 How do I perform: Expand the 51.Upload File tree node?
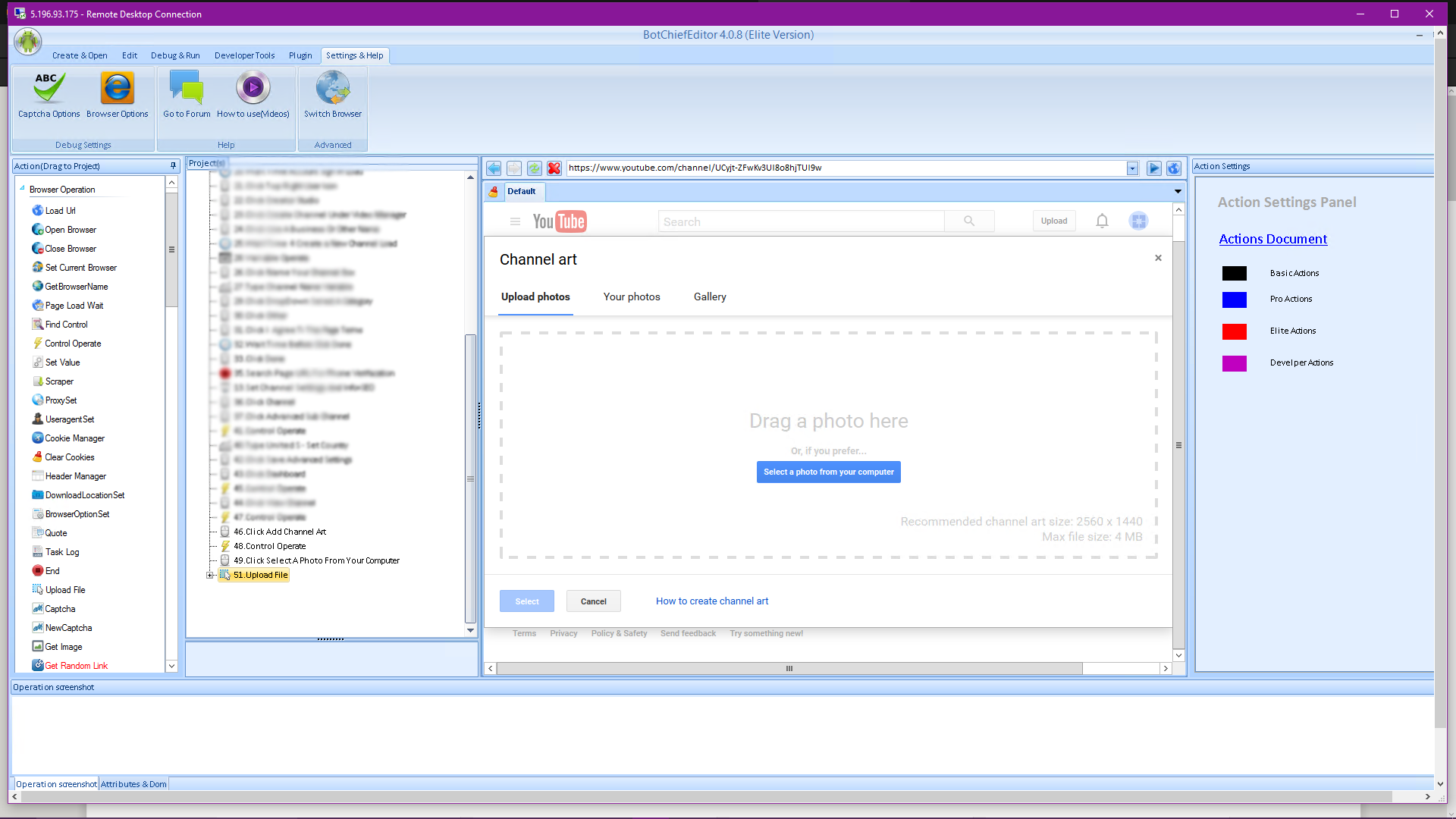[210, 576]
